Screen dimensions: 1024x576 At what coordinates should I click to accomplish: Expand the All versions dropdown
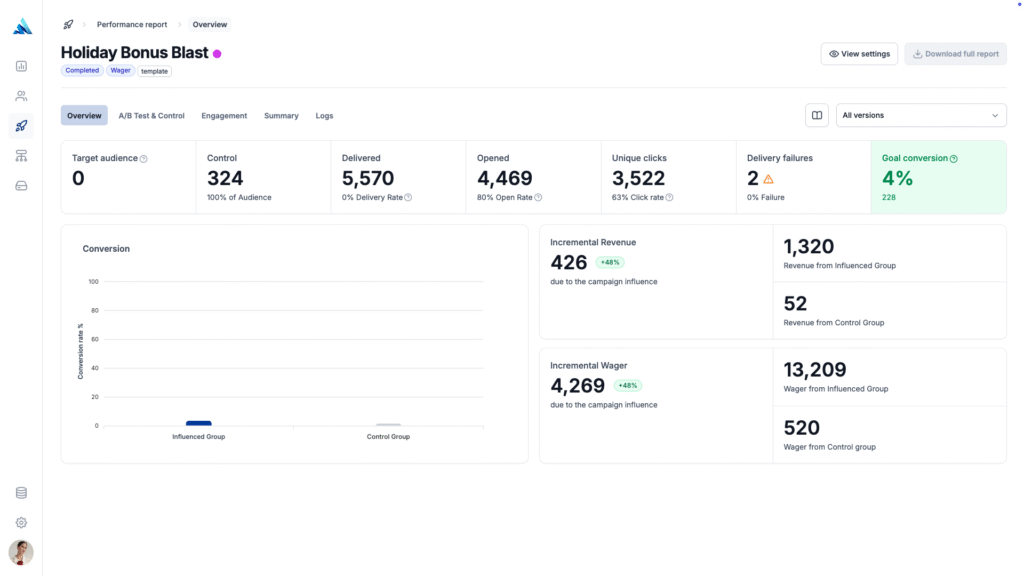(920, 115)
